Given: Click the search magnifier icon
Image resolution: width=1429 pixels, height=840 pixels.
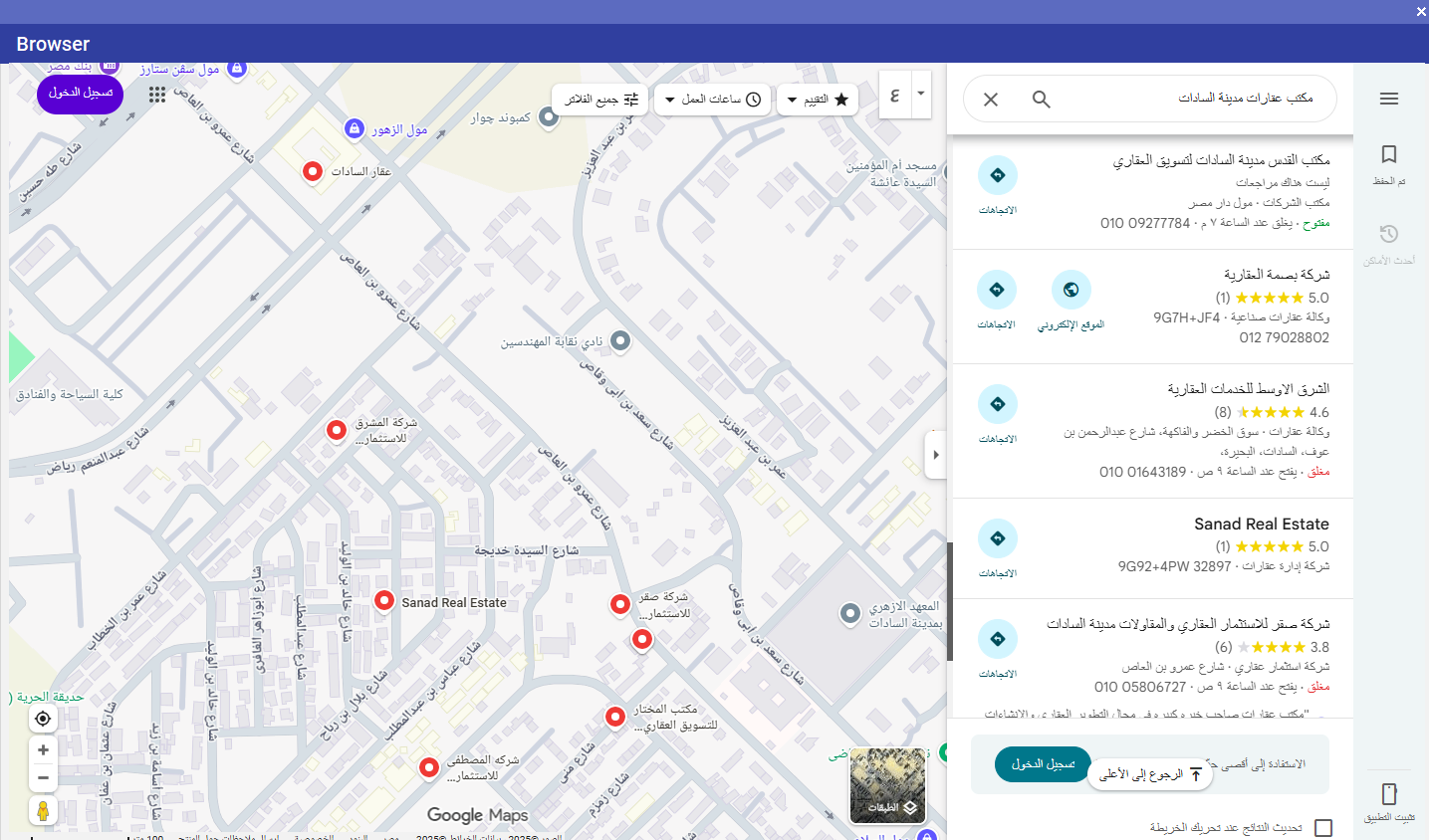Looking at the screenshot, I should [x=1042, y=100].
